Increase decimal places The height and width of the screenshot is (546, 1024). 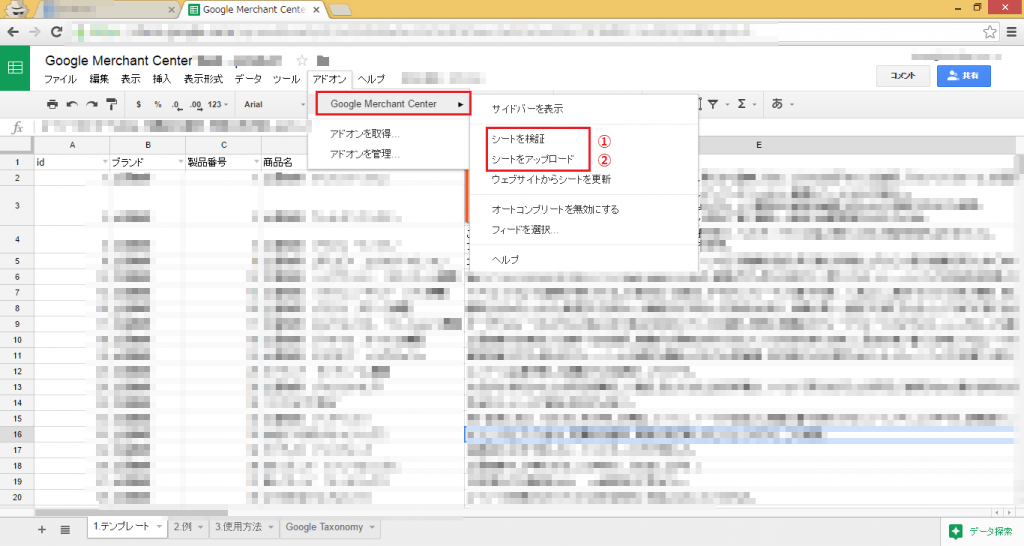pos(195,104)
